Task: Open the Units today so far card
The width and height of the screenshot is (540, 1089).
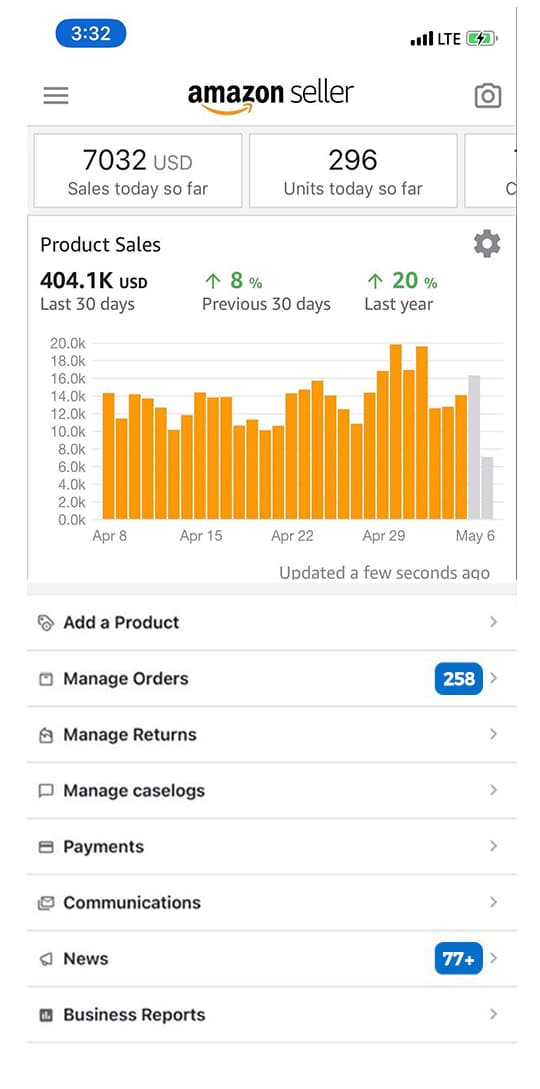Action: (x=353, y=170)
